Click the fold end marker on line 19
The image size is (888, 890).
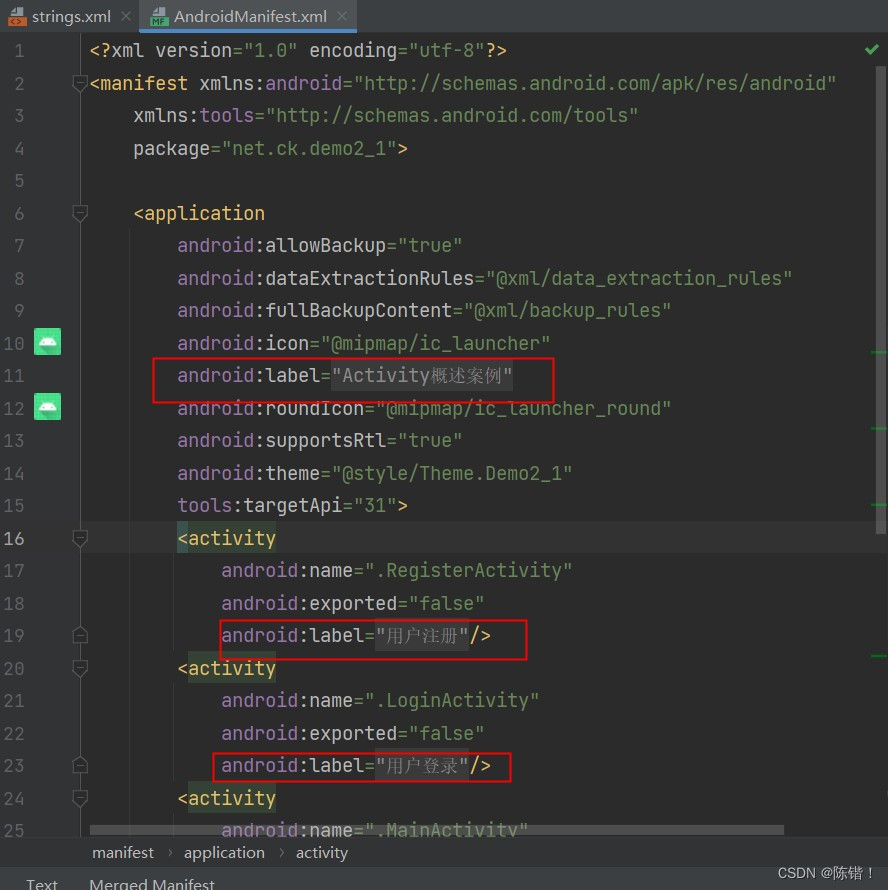(80, 635)
